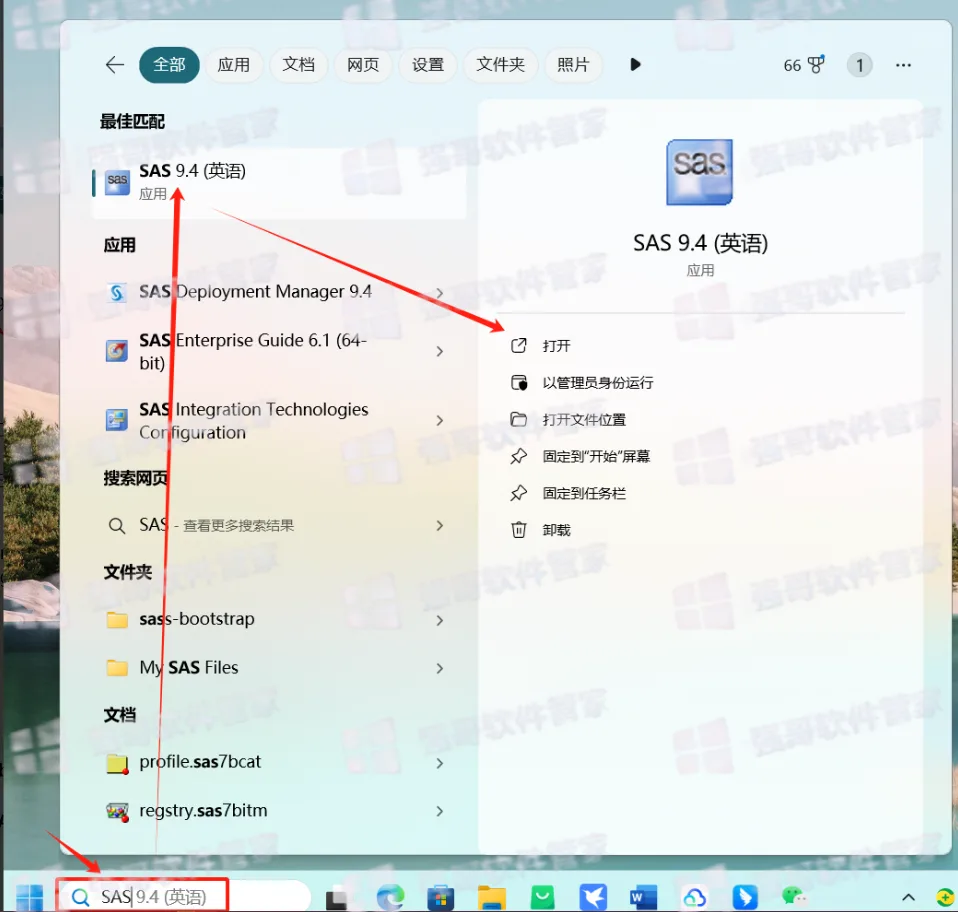Click the account circle labeled 1
This screenshot has width=958, height=912.
coord(859,65)
